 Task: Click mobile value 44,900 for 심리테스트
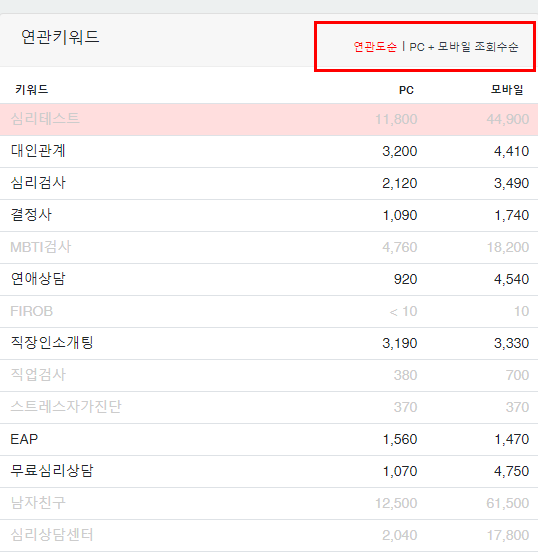[508, 119]
